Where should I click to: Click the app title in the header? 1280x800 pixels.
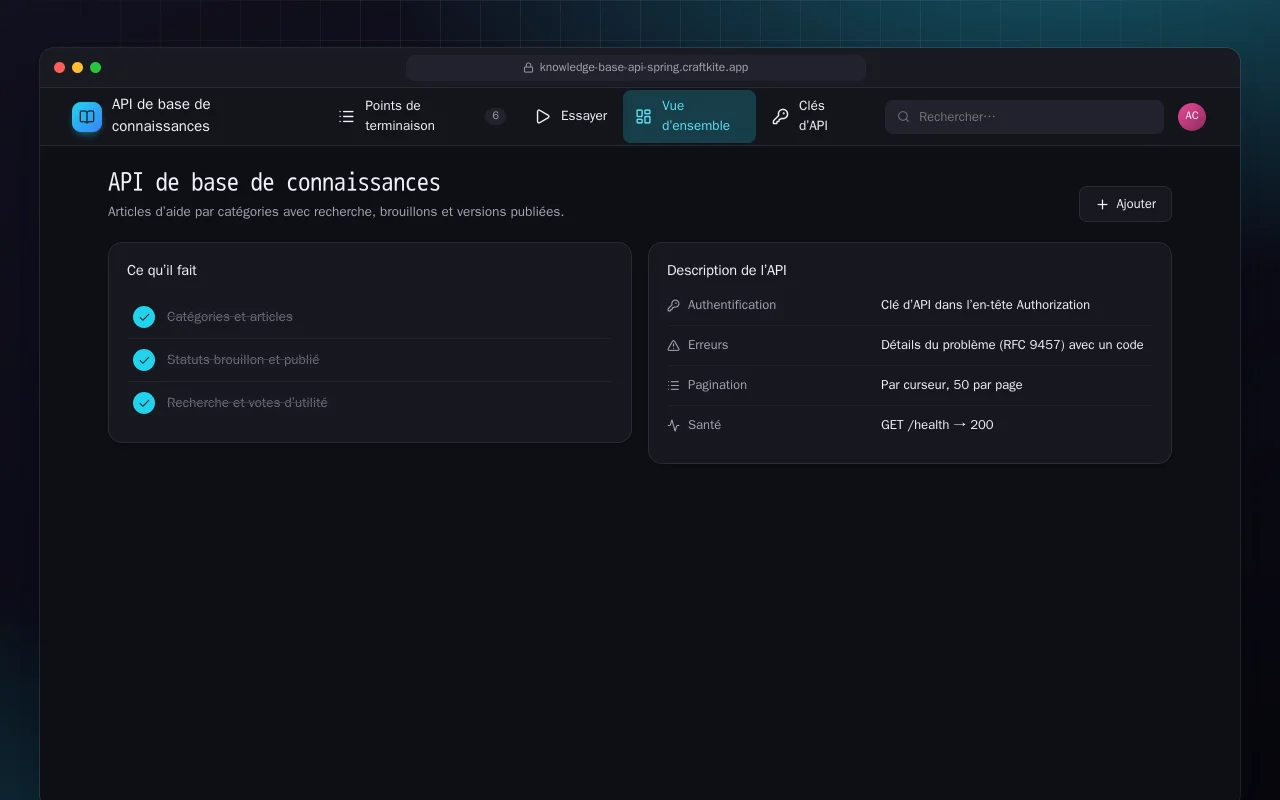161,115
